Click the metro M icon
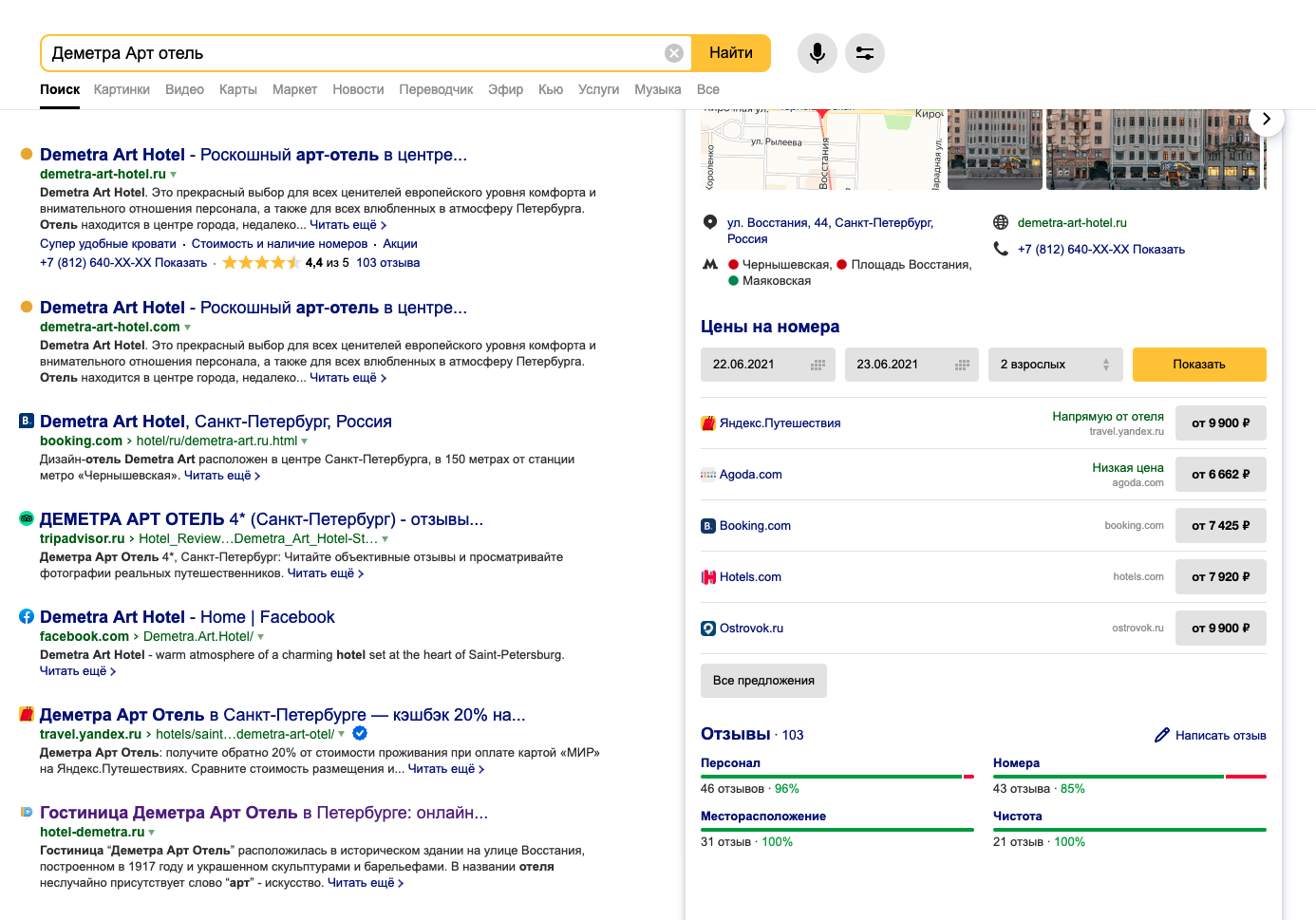This screenshot has width=1316, height=920. point(709,265)
